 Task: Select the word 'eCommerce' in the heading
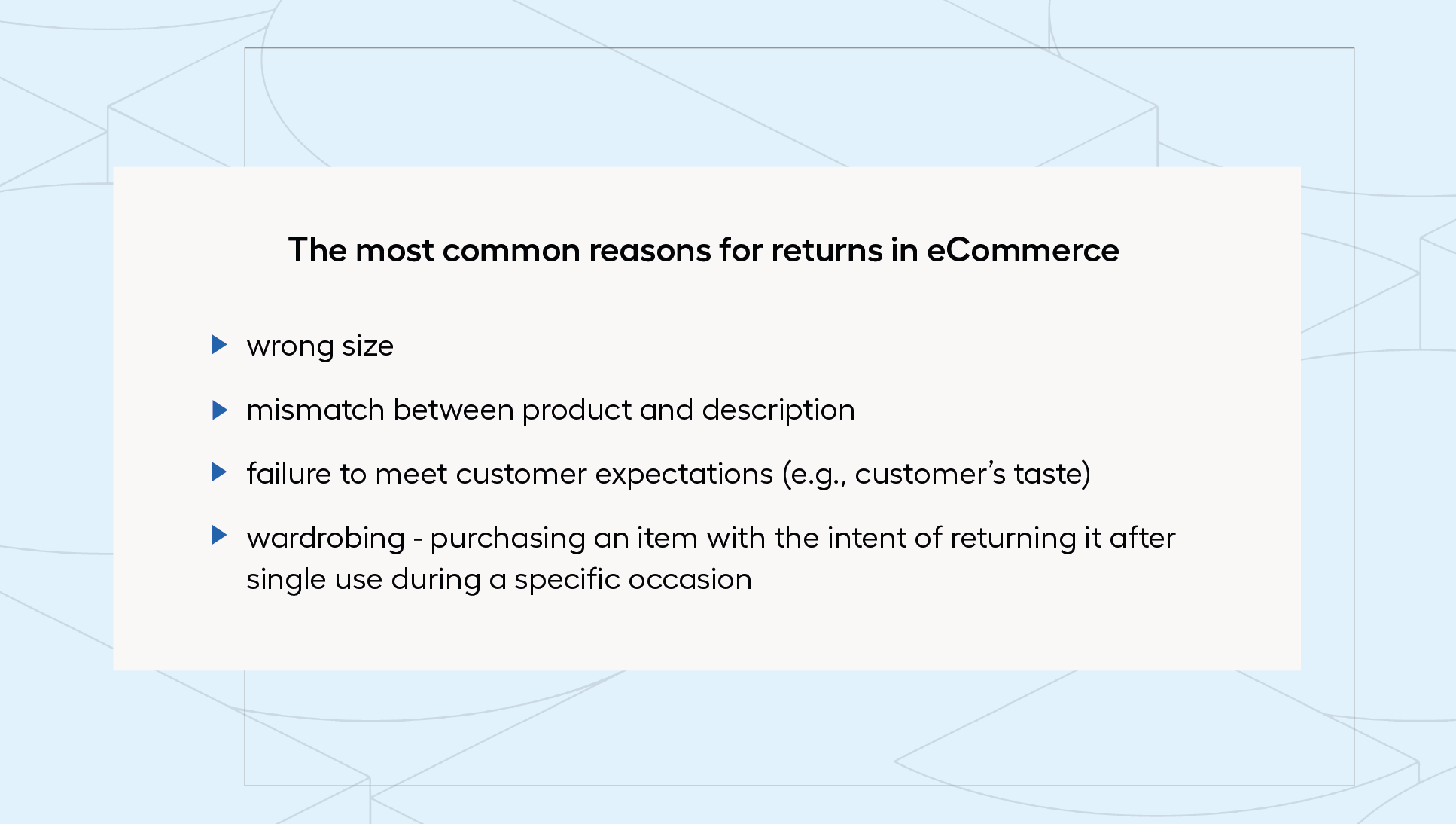point(1022,250)
